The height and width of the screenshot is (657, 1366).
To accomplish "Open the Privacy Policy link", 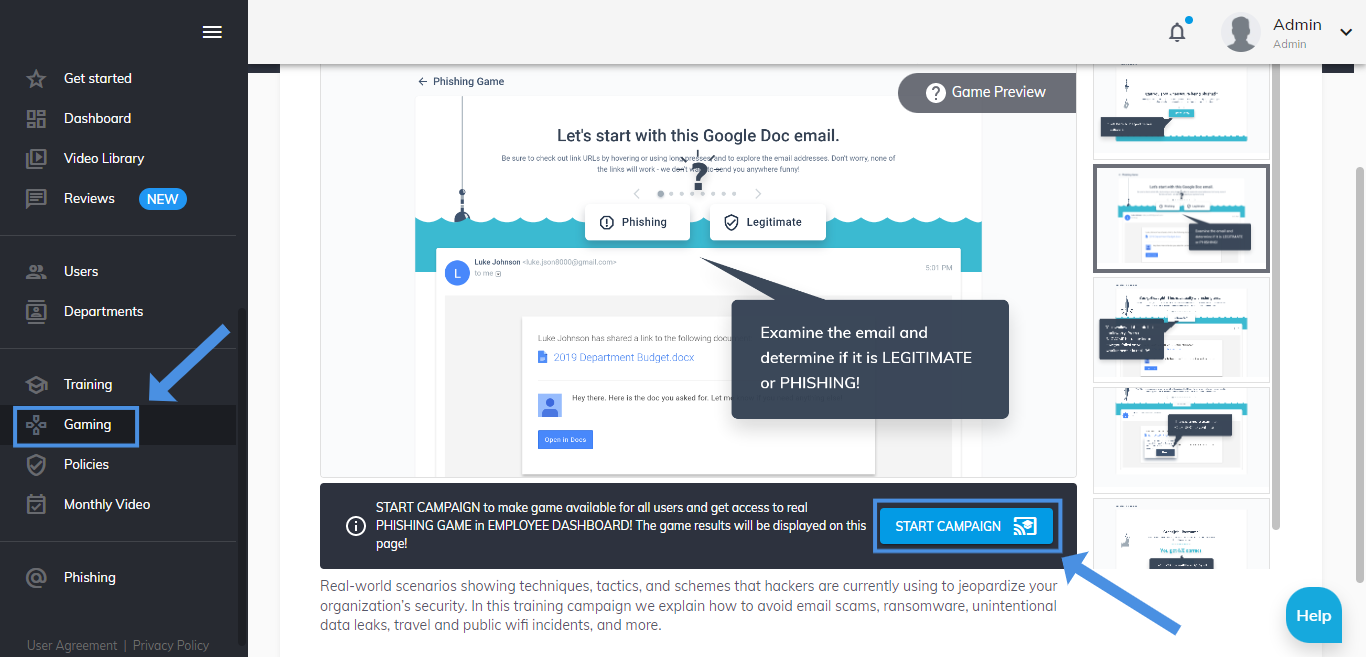I will pyautogui.click(x=171, y=645).
